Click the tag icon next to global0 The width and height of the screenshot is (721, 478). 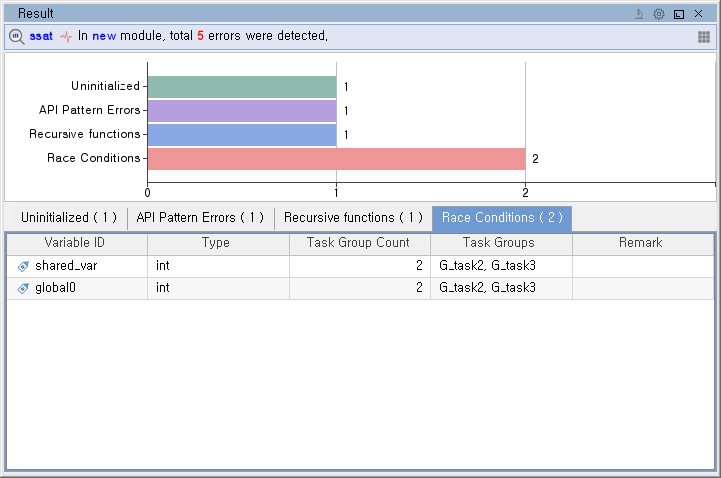point(23,288)
